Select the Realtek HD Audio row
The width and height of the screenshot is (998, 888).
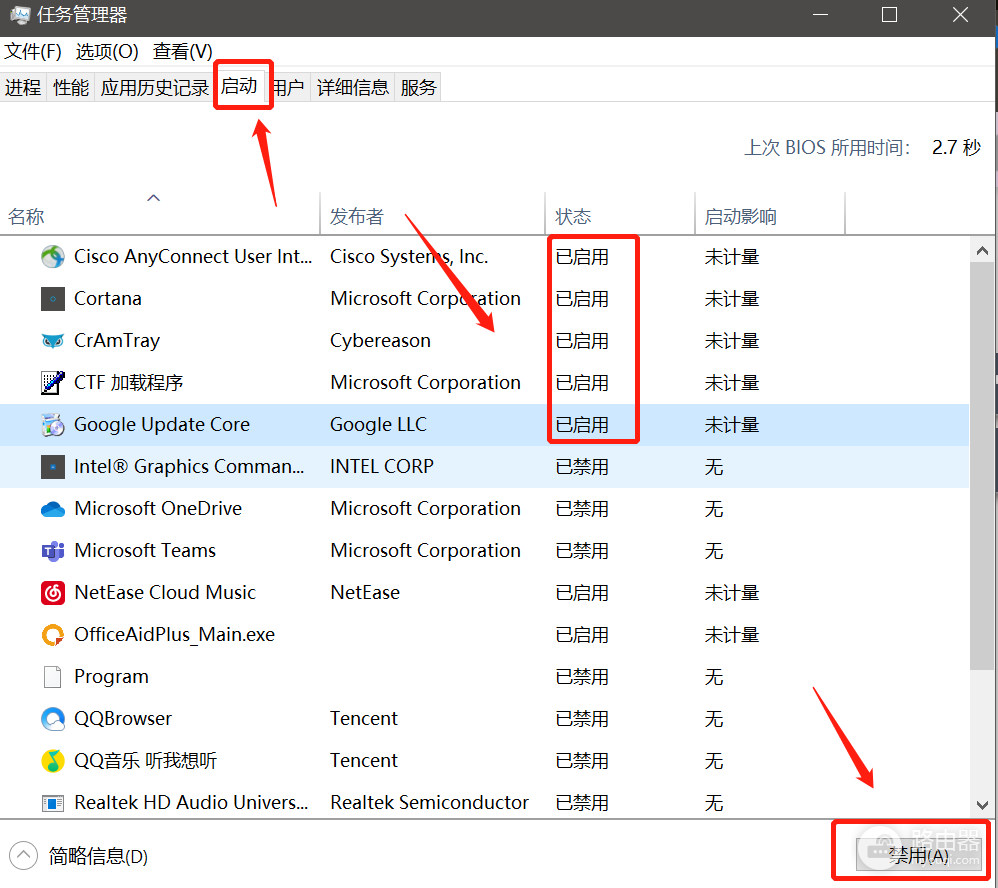click(484, 803)
